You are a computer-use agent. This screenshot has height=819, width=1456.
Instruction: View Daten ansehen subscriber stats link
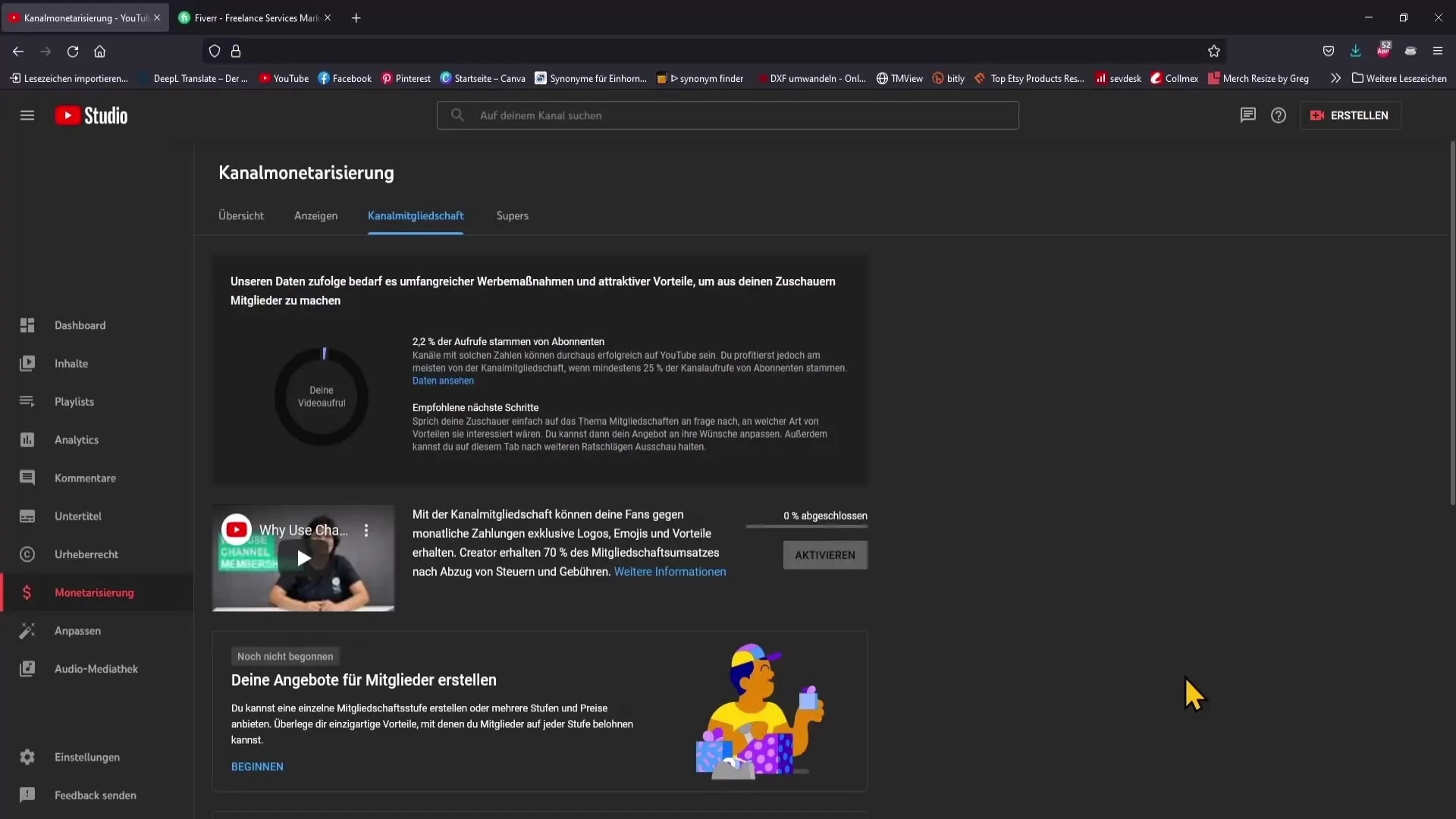click(x=443, y=380)
